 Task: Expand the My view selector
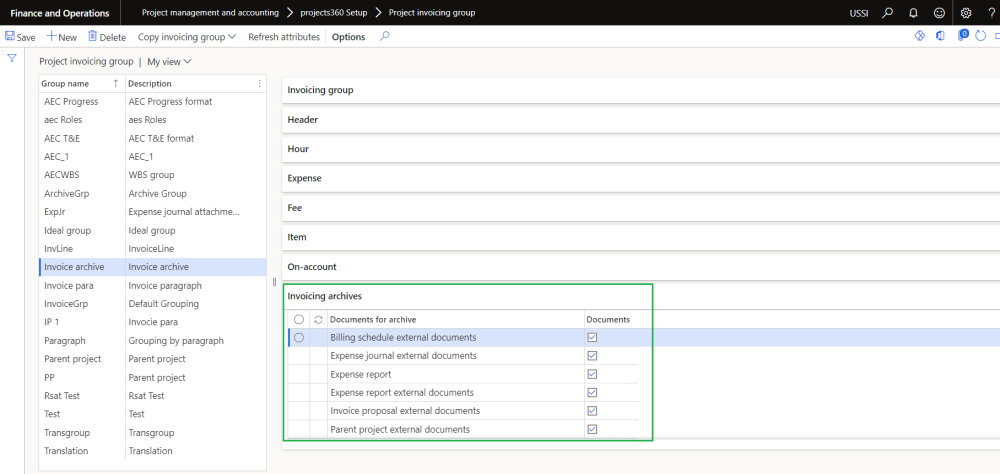pos(169,61)
